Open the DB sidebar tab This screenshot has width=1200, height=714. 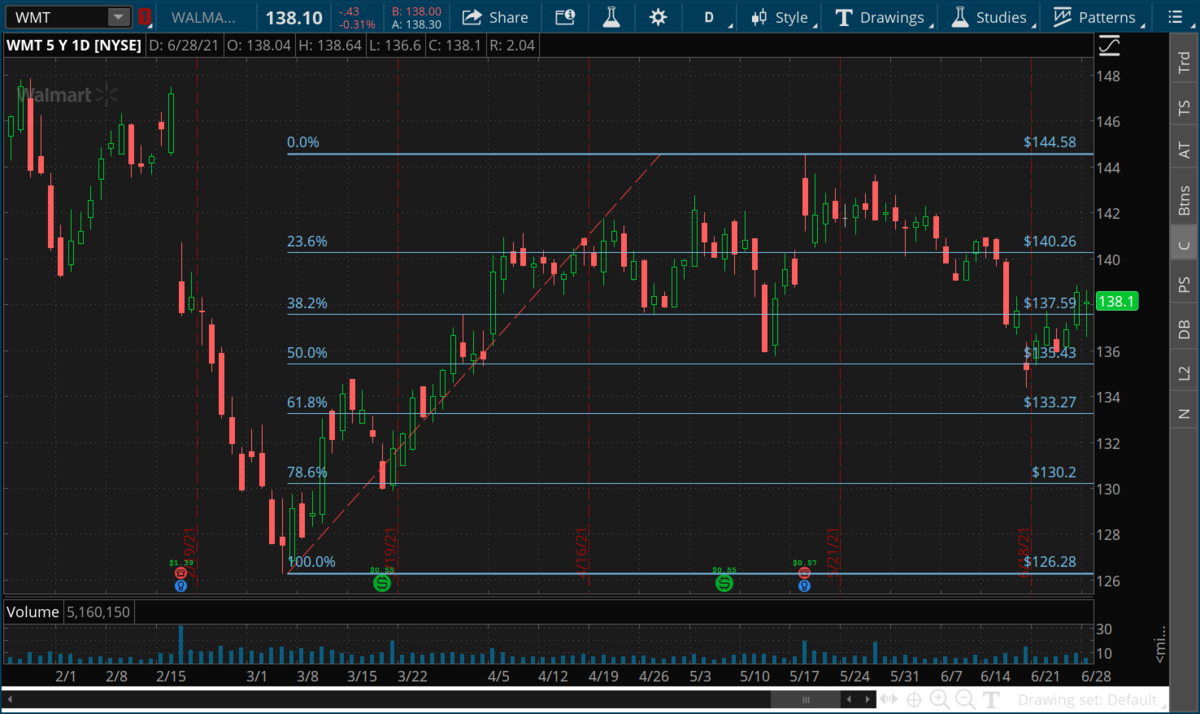click(1184, 329)
